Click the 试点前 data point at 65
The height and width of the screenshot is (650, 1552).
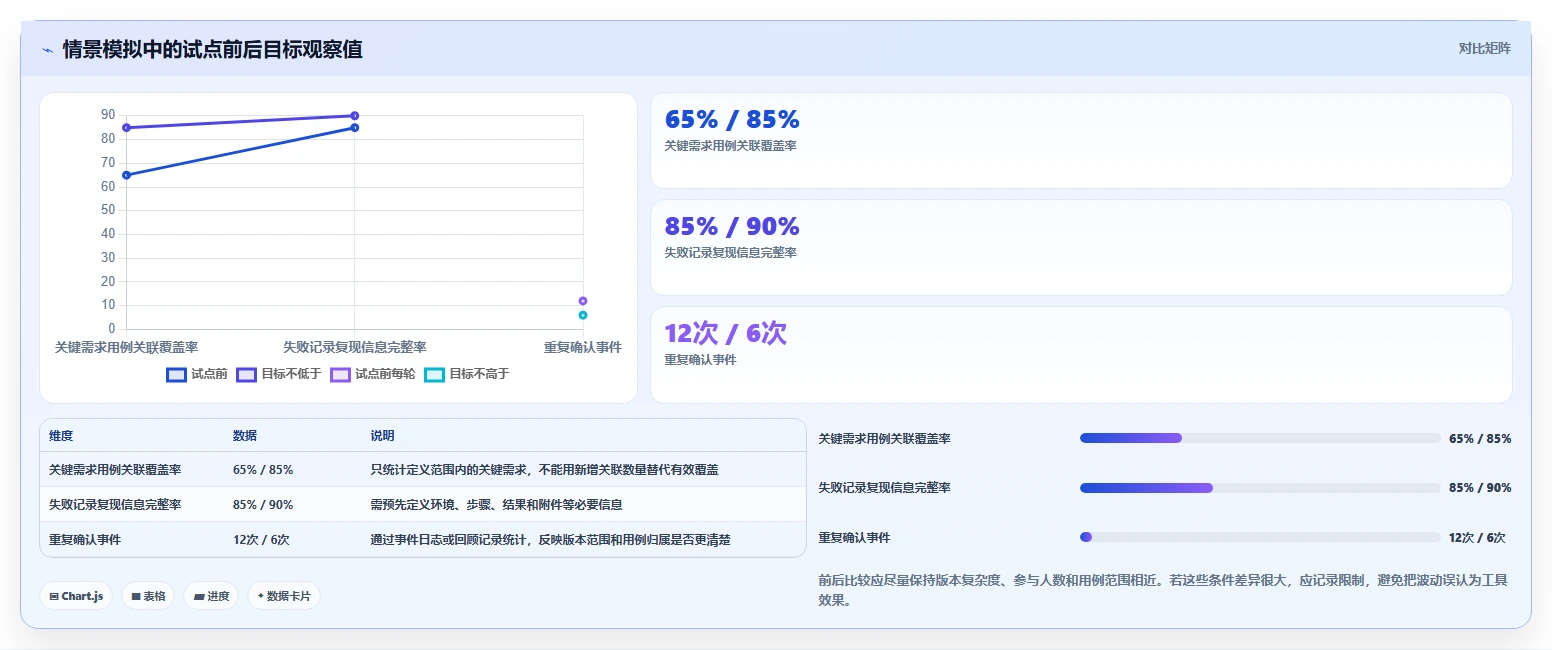click(126, 175)
